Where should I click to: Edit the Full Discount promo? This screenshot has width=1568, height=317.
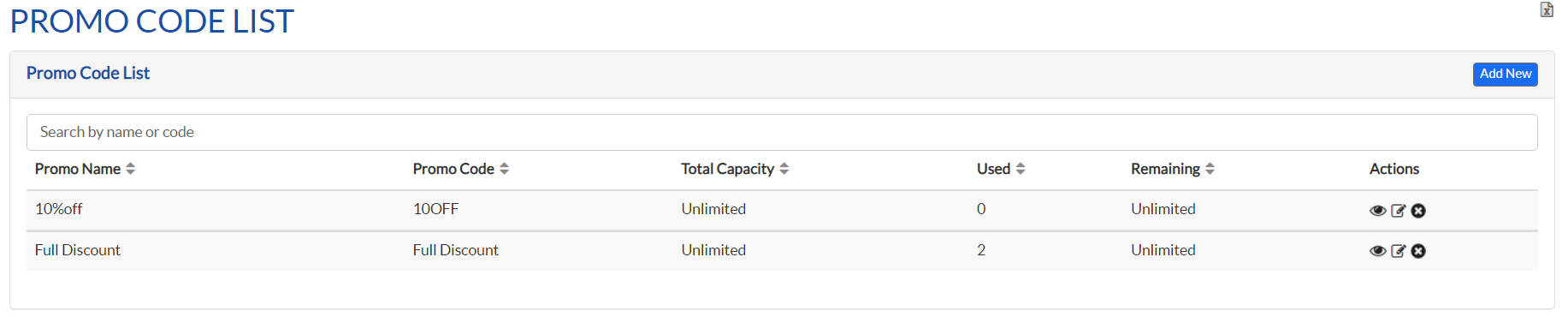click(1399, 251)
